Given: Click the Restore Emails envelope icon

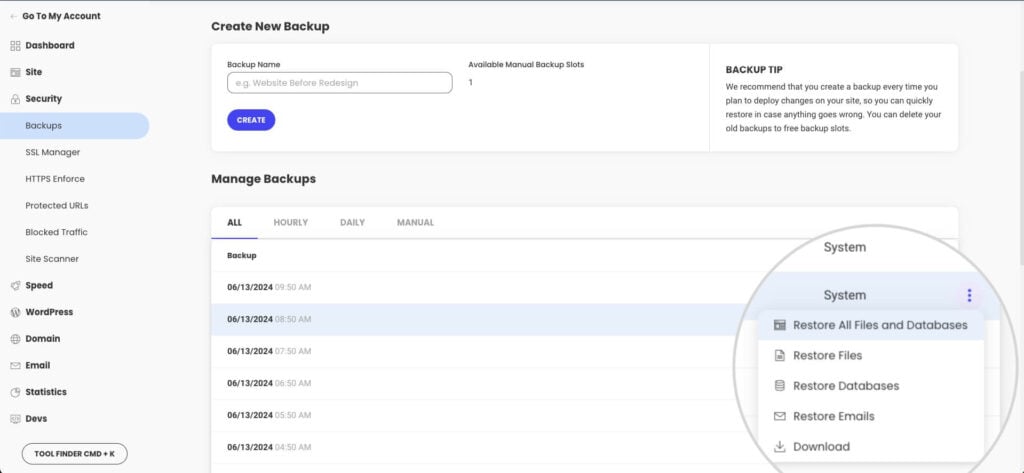Looking at the screenshot, I should tap(779, 416).
